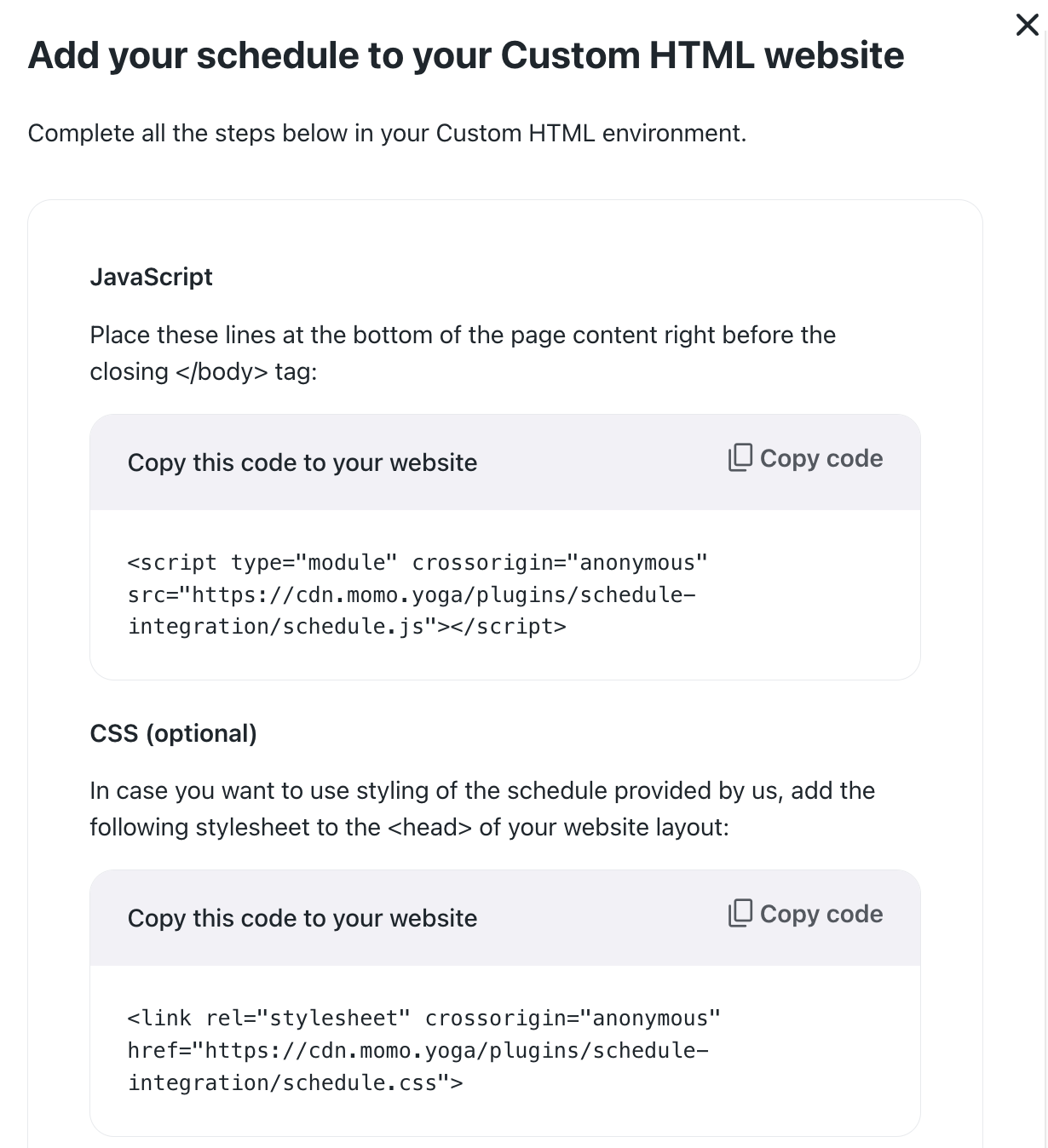Click the 'CSS (optional)' section heading

point(173,733)
